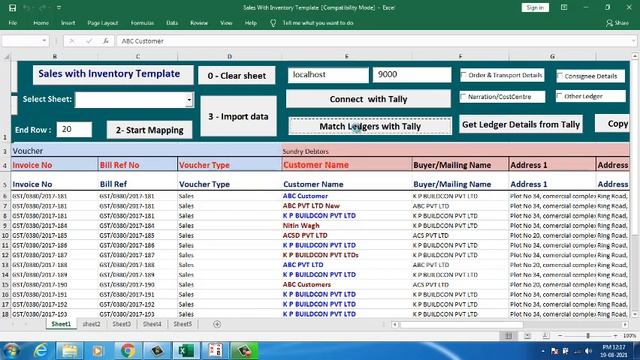This screenshot has width=640, height=360.
Task: Open the Page Layout tab
Action: [x=102, y=23]
